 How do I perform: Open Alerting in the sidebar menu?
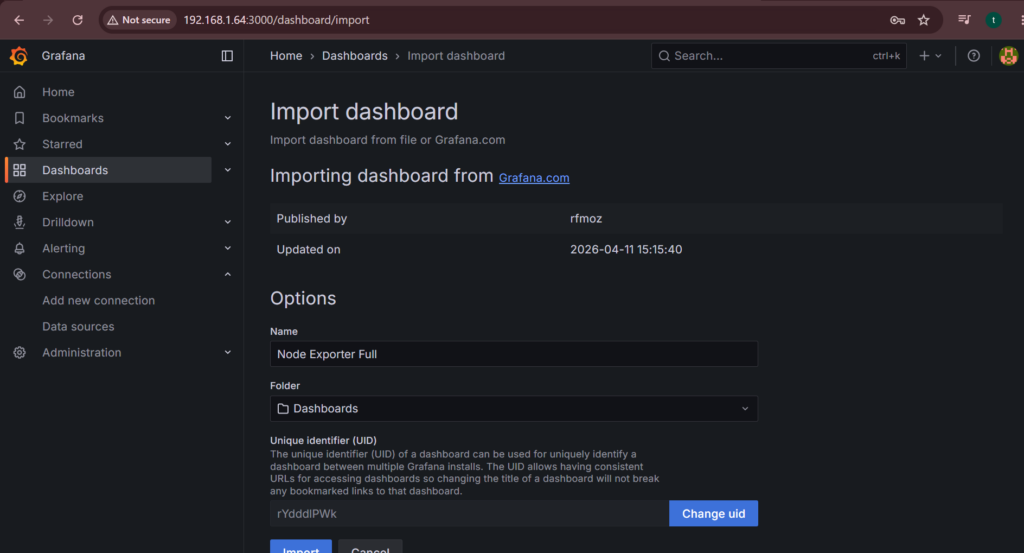click(63, 249)
